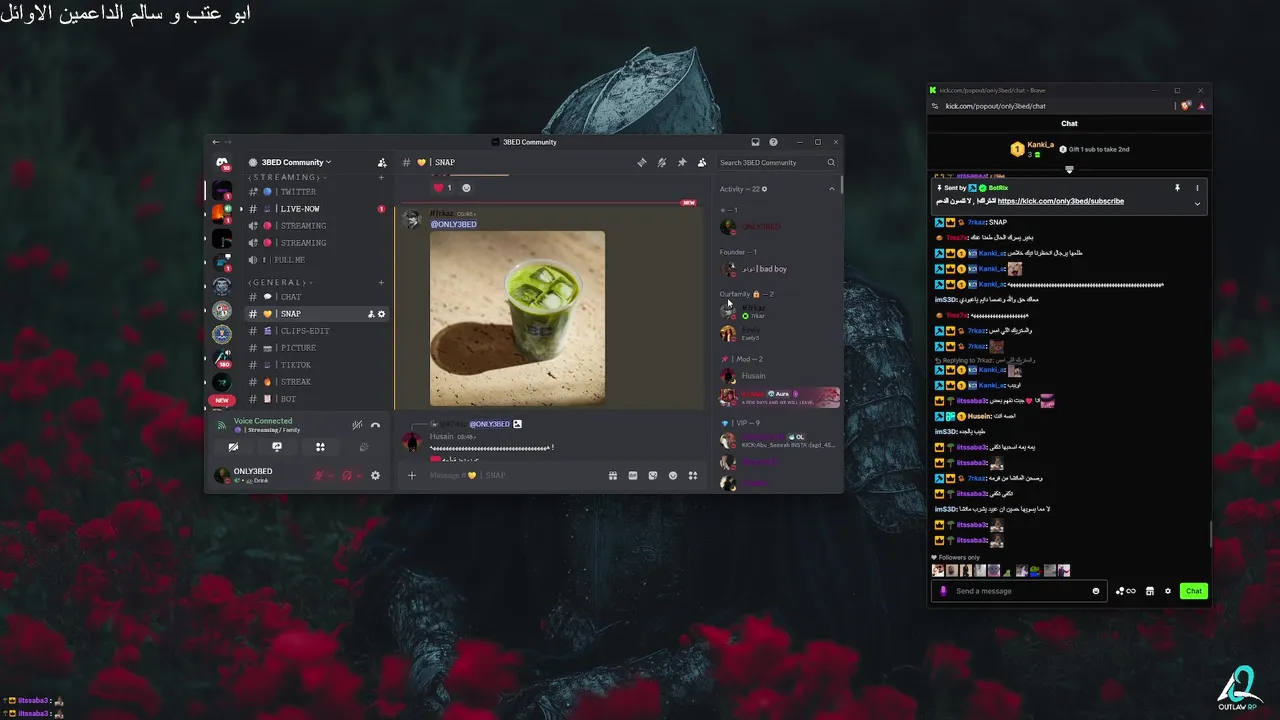Viewport: 1280px width, 720px height.
Task: Undeafen headphones in user panel
Action: pos(347,476)
